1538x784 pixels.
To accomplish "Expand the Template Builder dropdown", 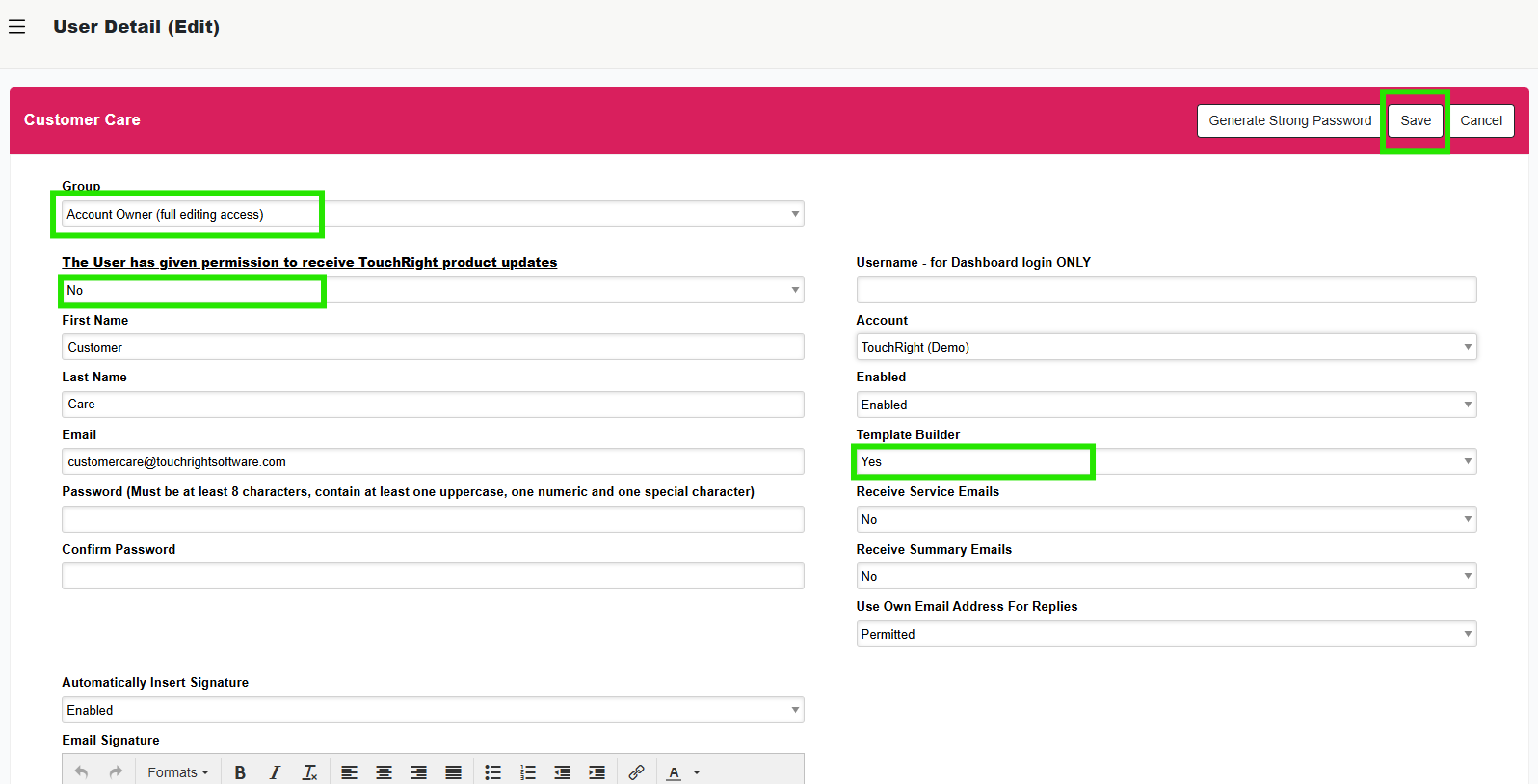I will [x=1165, y=462].
